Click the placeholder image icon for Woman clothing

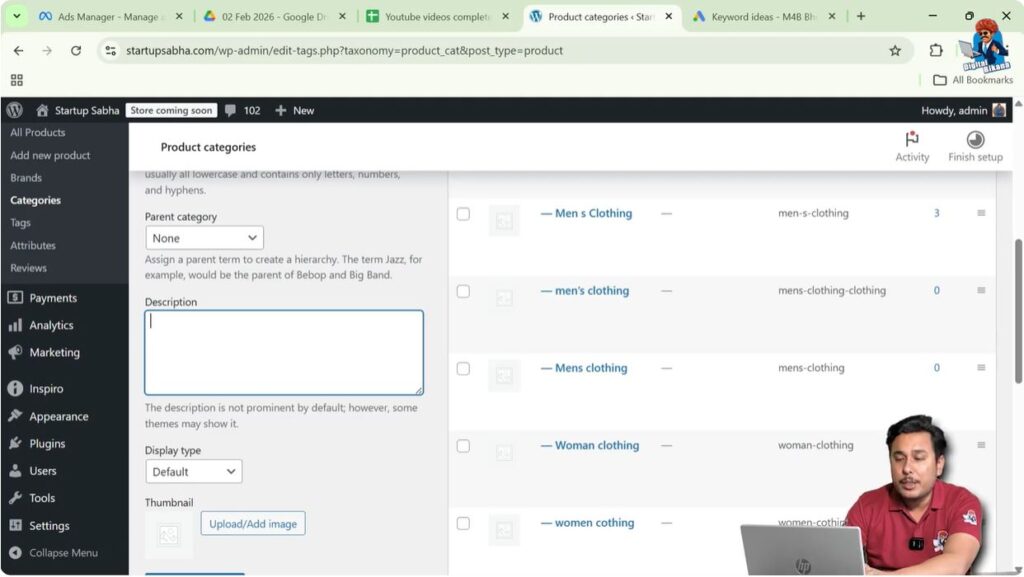click(504, 452)
